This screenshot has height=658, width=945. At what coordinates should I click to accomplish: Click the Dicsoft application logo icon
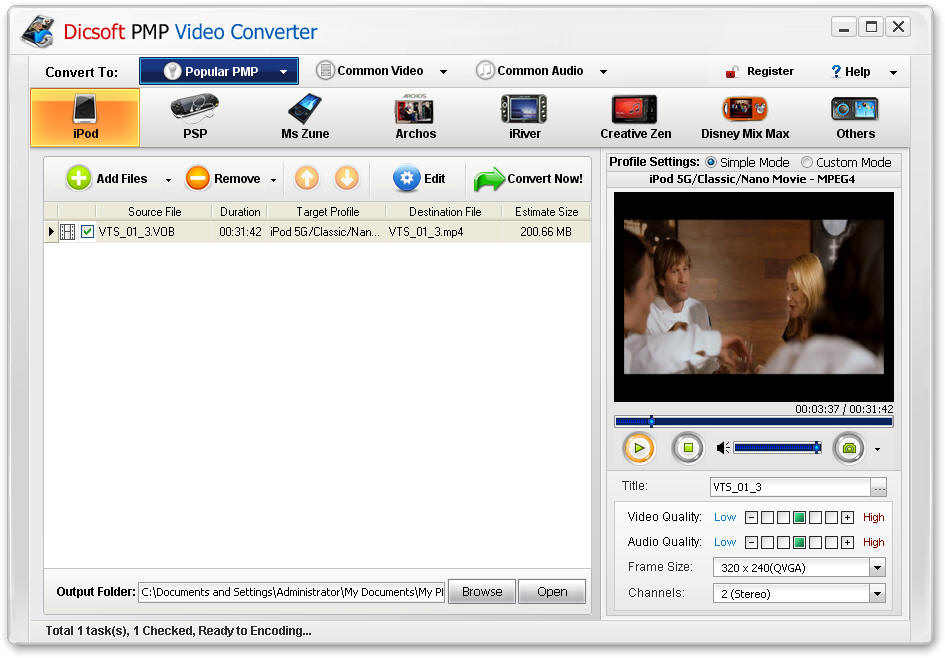(39, 31)
